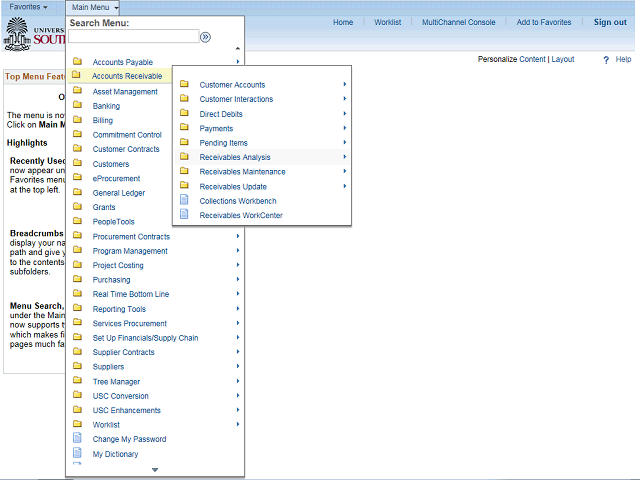Open Pending Items submenu
The height and width of the screenshot is (480, 640).
(223, 143)
